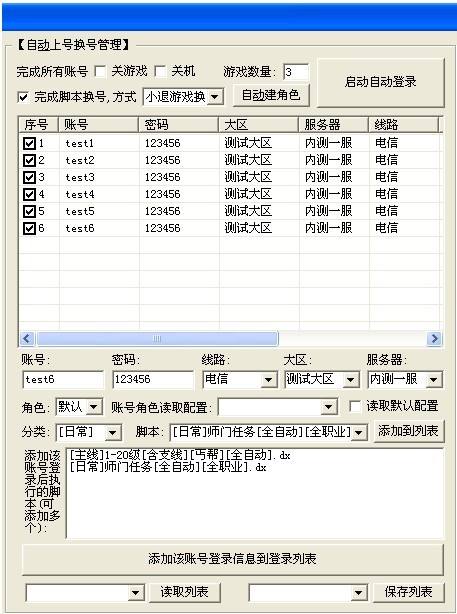Click the 游戏数量 input field
The width and height of the screenshot is (457, 614).
click(296, 72)
